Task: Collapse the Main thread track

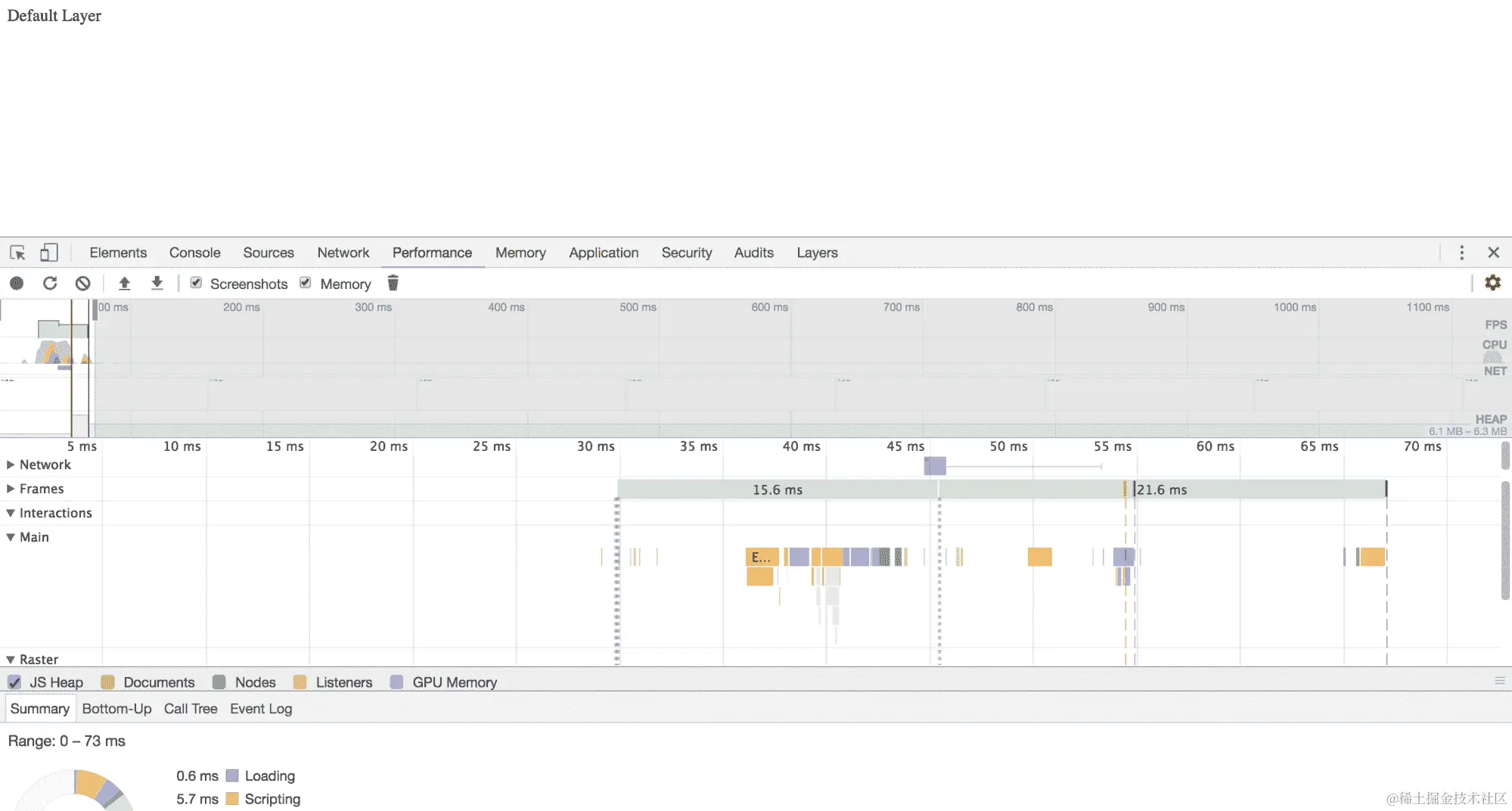Action: pyautogui.click(x=11, y=537)
